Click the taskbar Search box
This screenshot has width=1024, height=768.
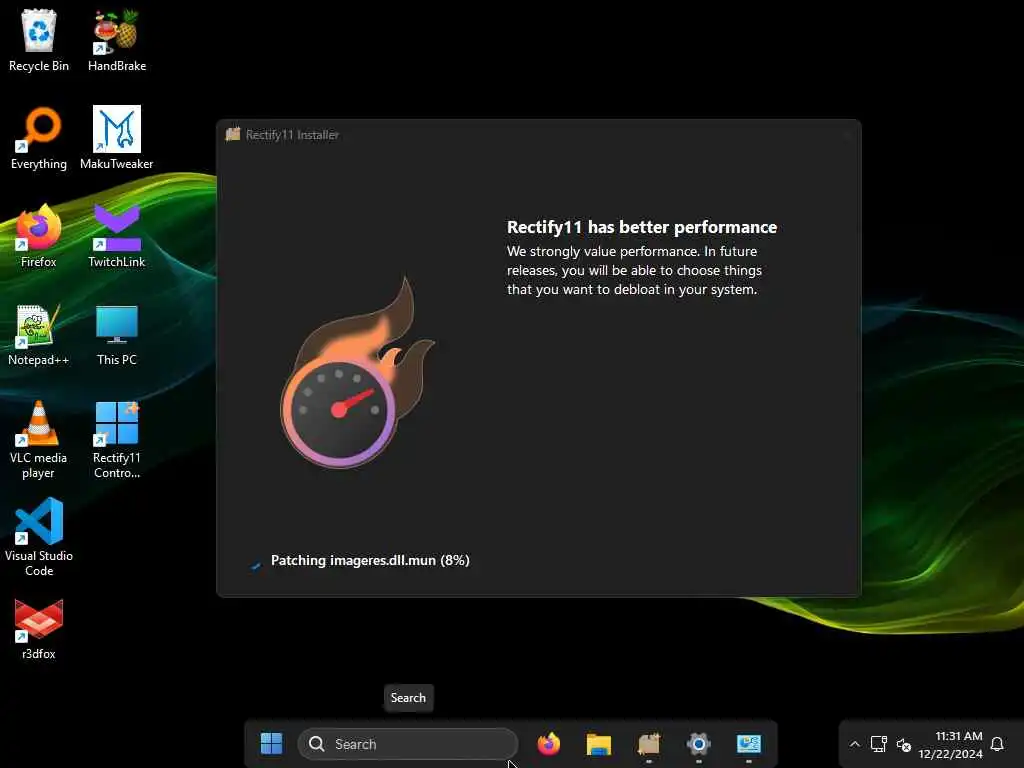pyautogui.click(x=408, y=744)
